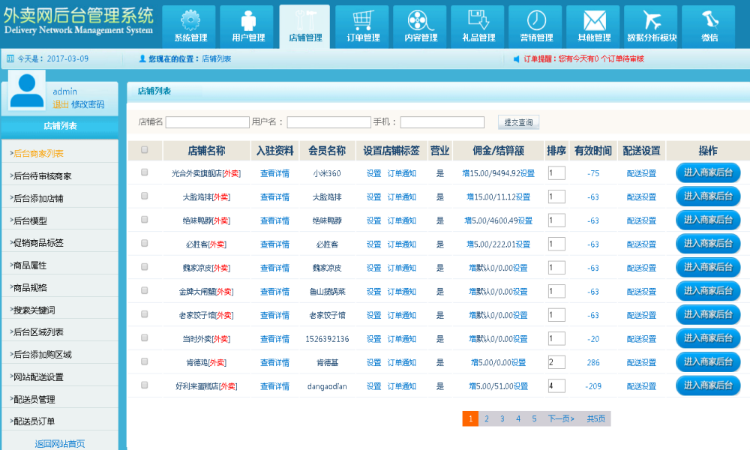750x450 pixels.
Task: Open 其他管理 envelope icon
Action: tap(595, 22)
